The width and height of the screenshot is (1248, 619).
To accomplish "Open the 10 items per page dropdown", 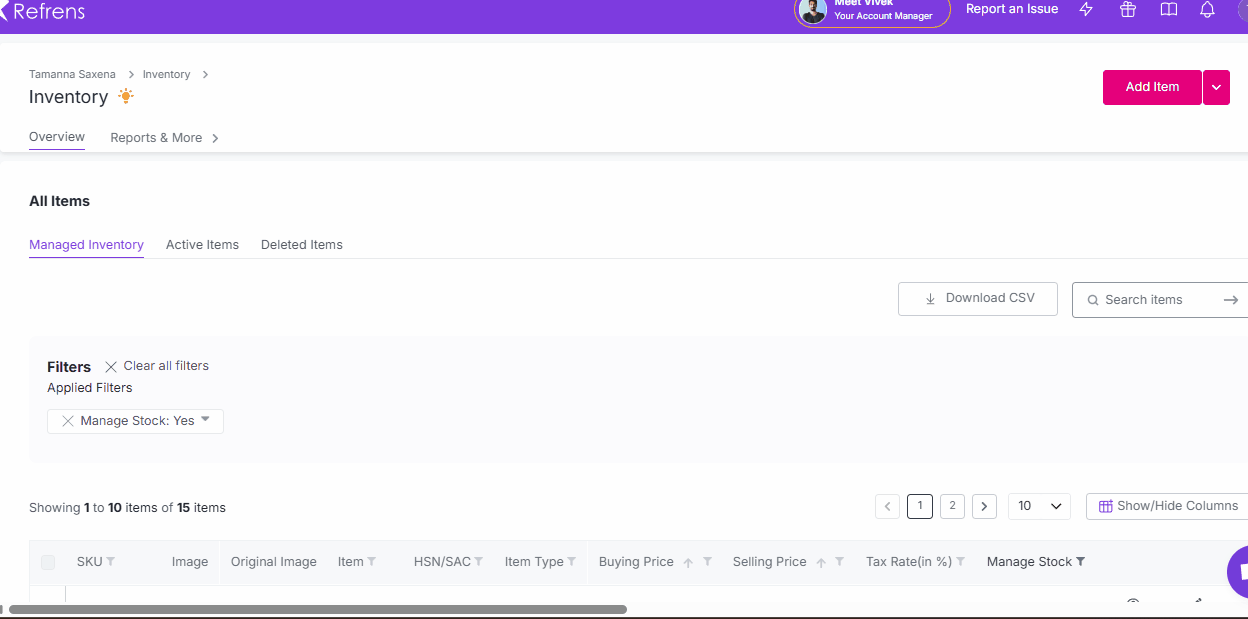I will [x=1039, y=506].
